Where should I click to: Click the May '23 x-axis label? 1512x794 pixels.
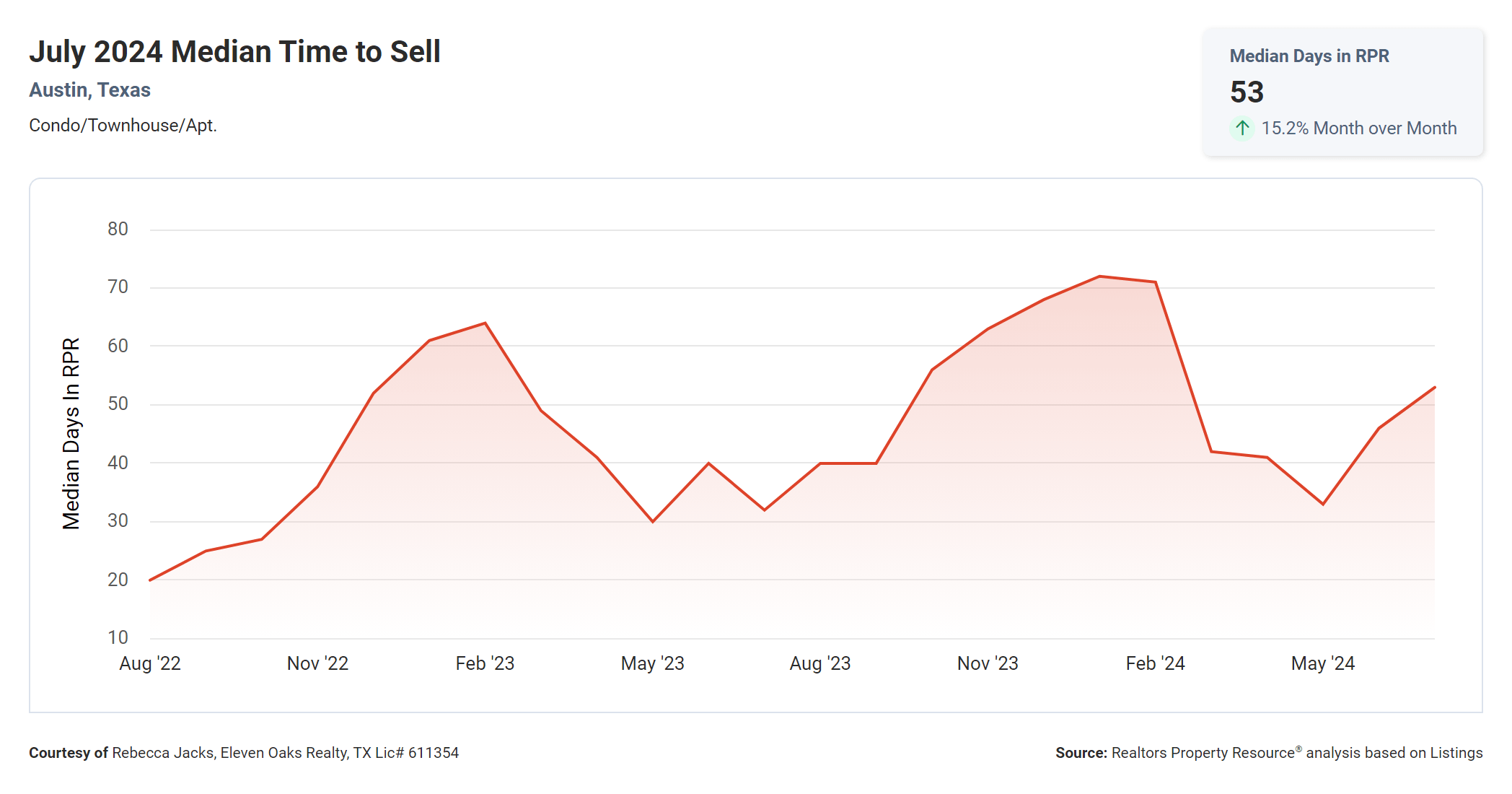click(652, 663)
